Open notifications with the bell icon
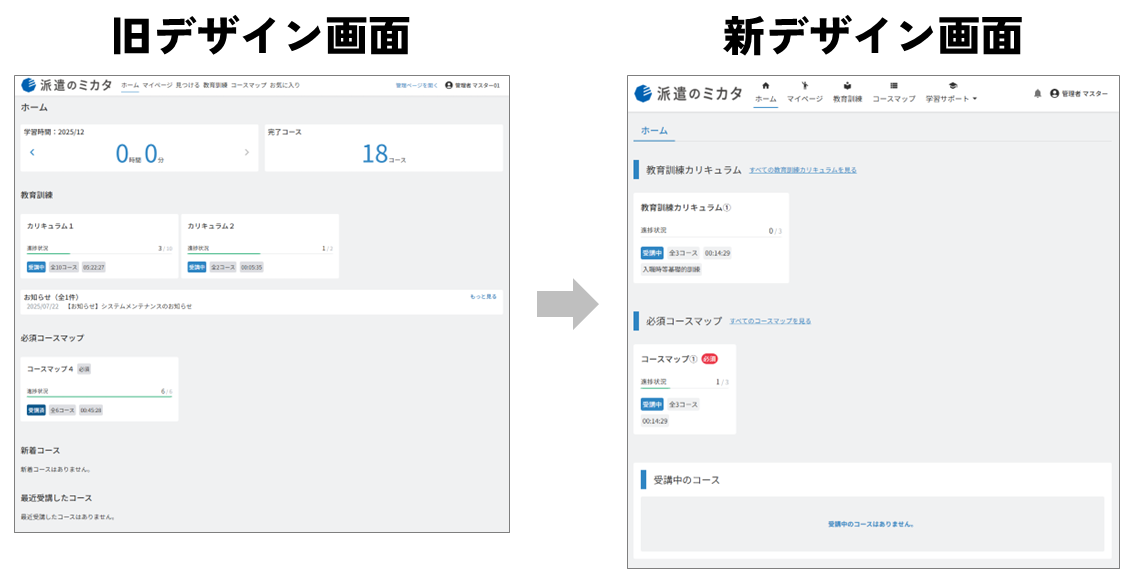 coord(1037,93)
